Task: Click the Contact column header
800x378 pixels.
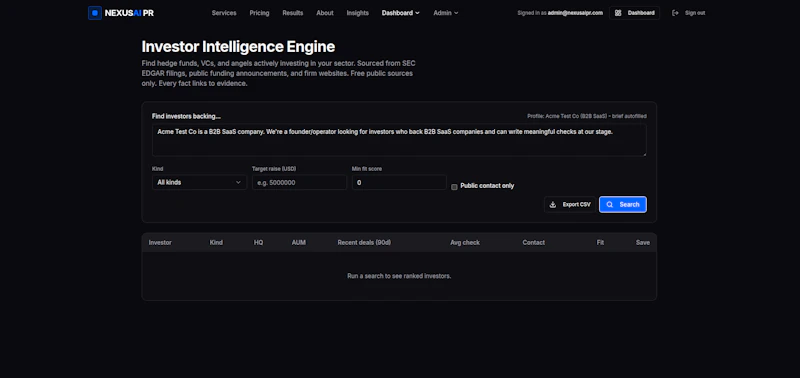Action: click(534, 243)
